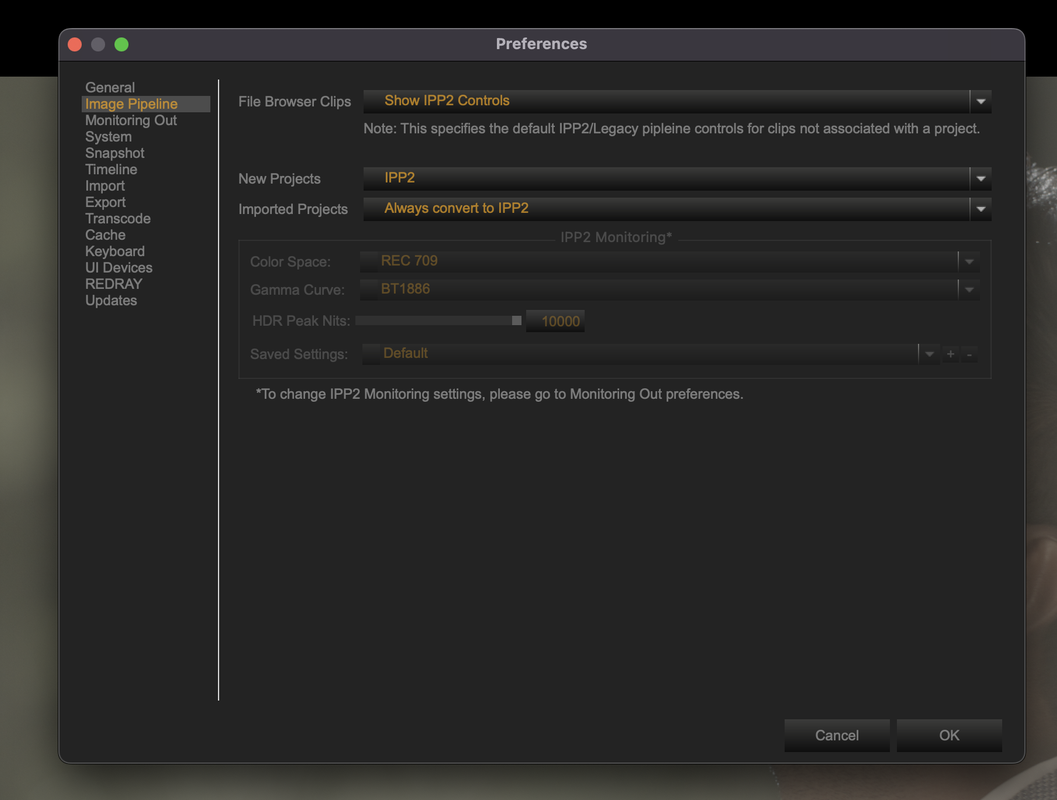Screen dimensions: 1057x800
Task: Cancel the Preferences dialog
Action: 837,735
